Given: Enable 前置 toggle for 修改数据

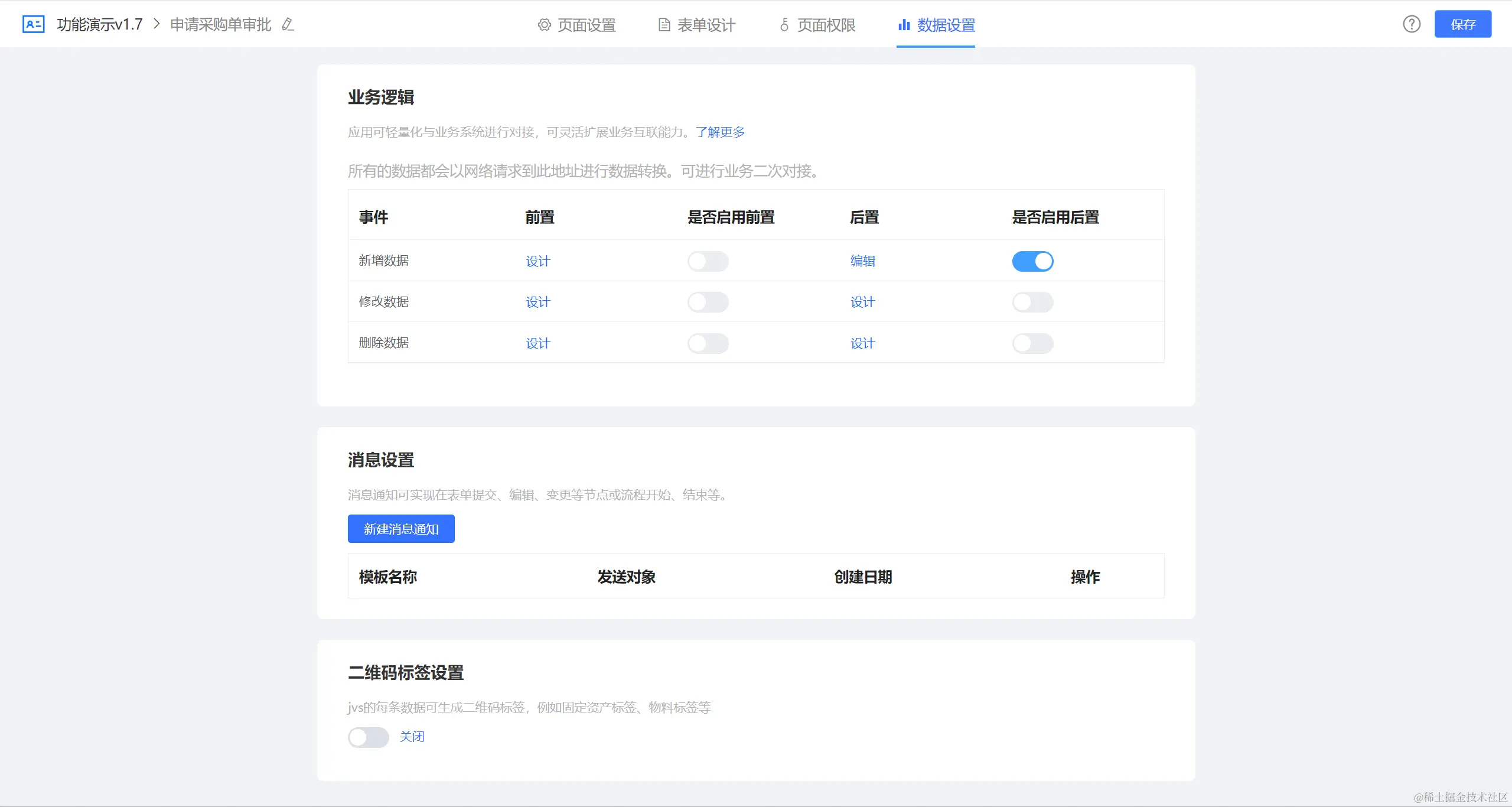Looking at the screenshot, I should pos(708,302).
